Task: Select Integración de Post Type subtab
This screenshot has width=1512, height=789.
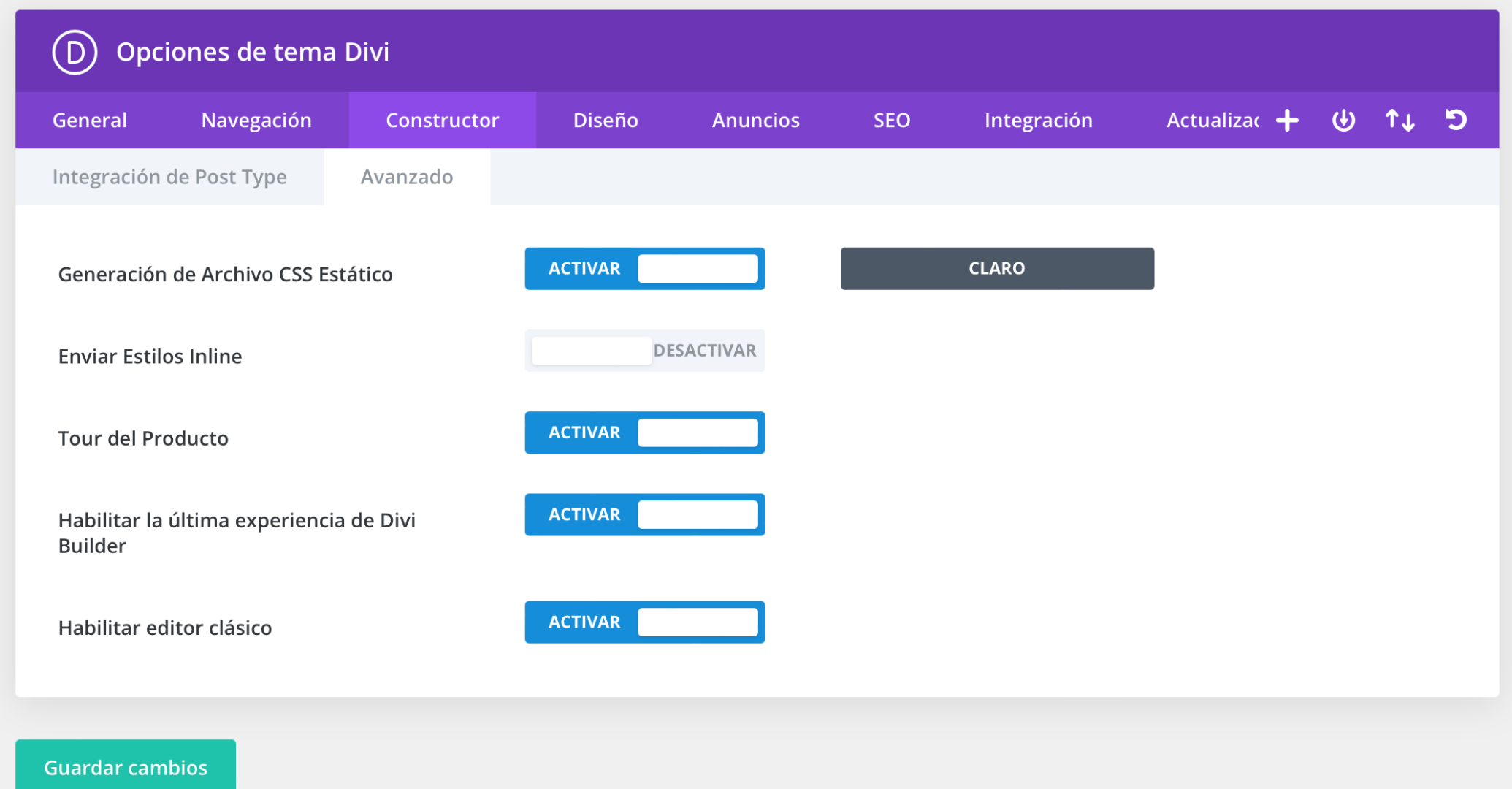Action: [169, 177]
